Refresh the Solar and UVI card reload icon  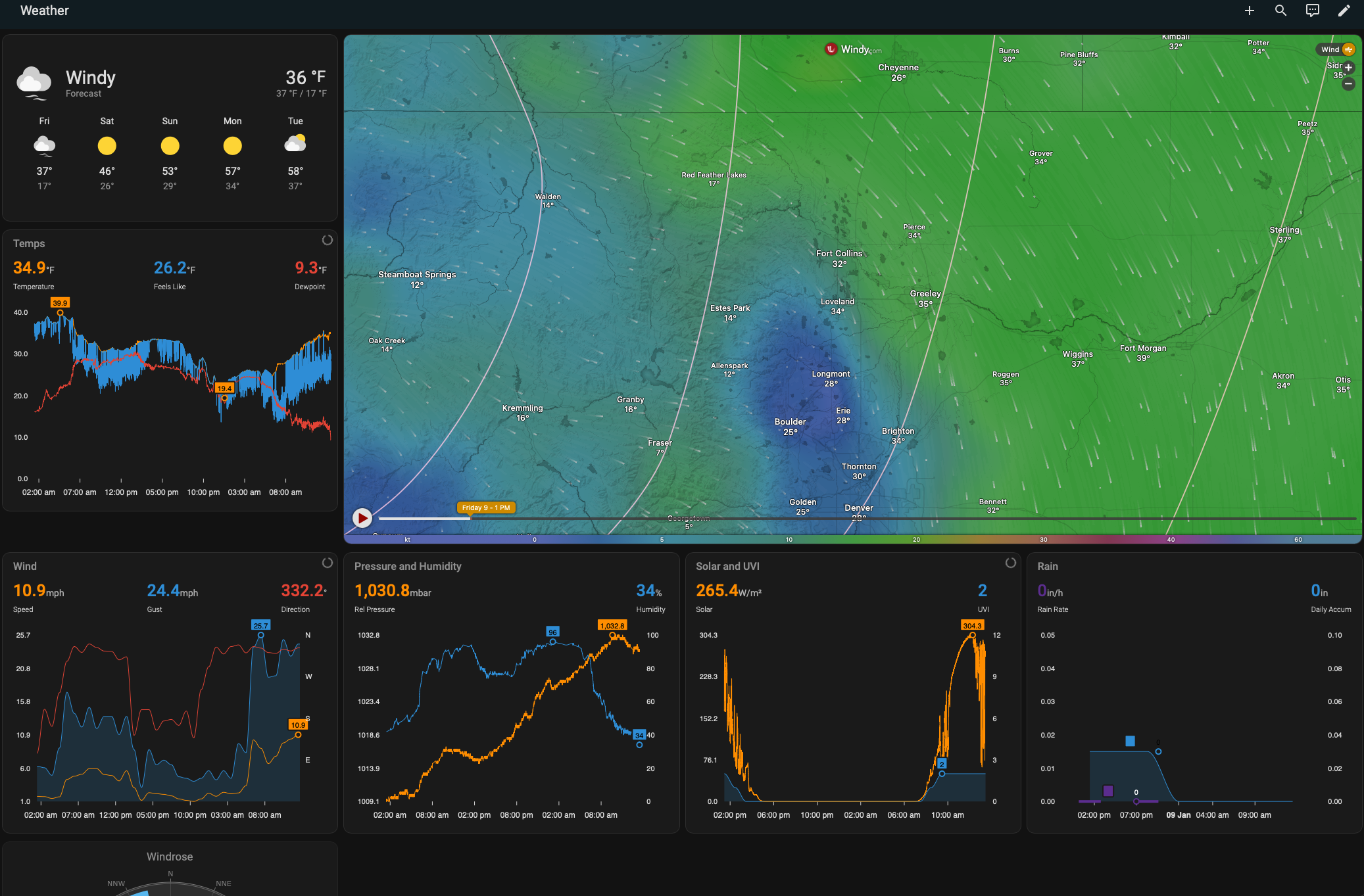tap(1011, 563)
